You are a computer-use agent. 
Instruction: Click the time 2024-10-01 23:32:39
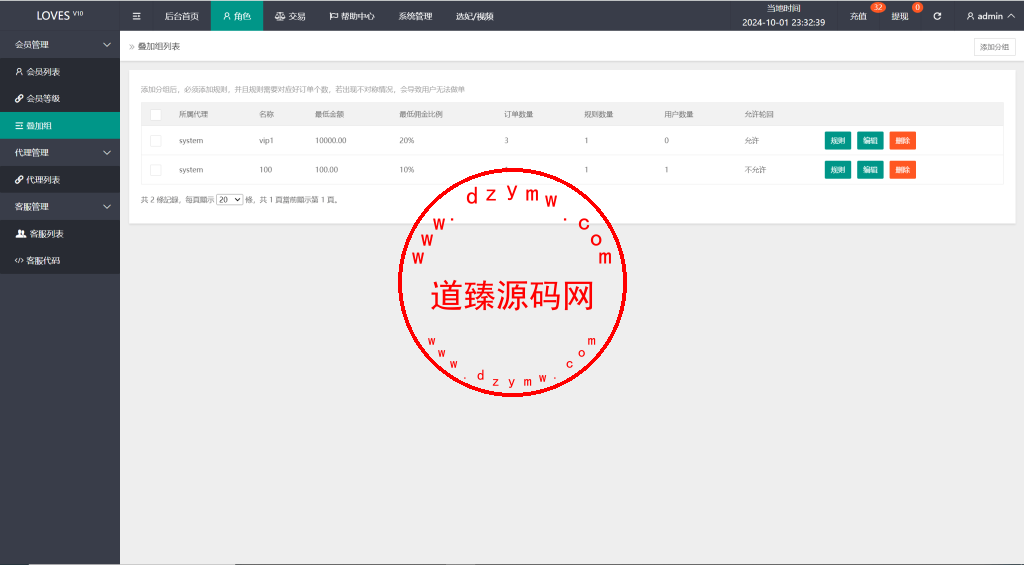(x=784, y=22)
